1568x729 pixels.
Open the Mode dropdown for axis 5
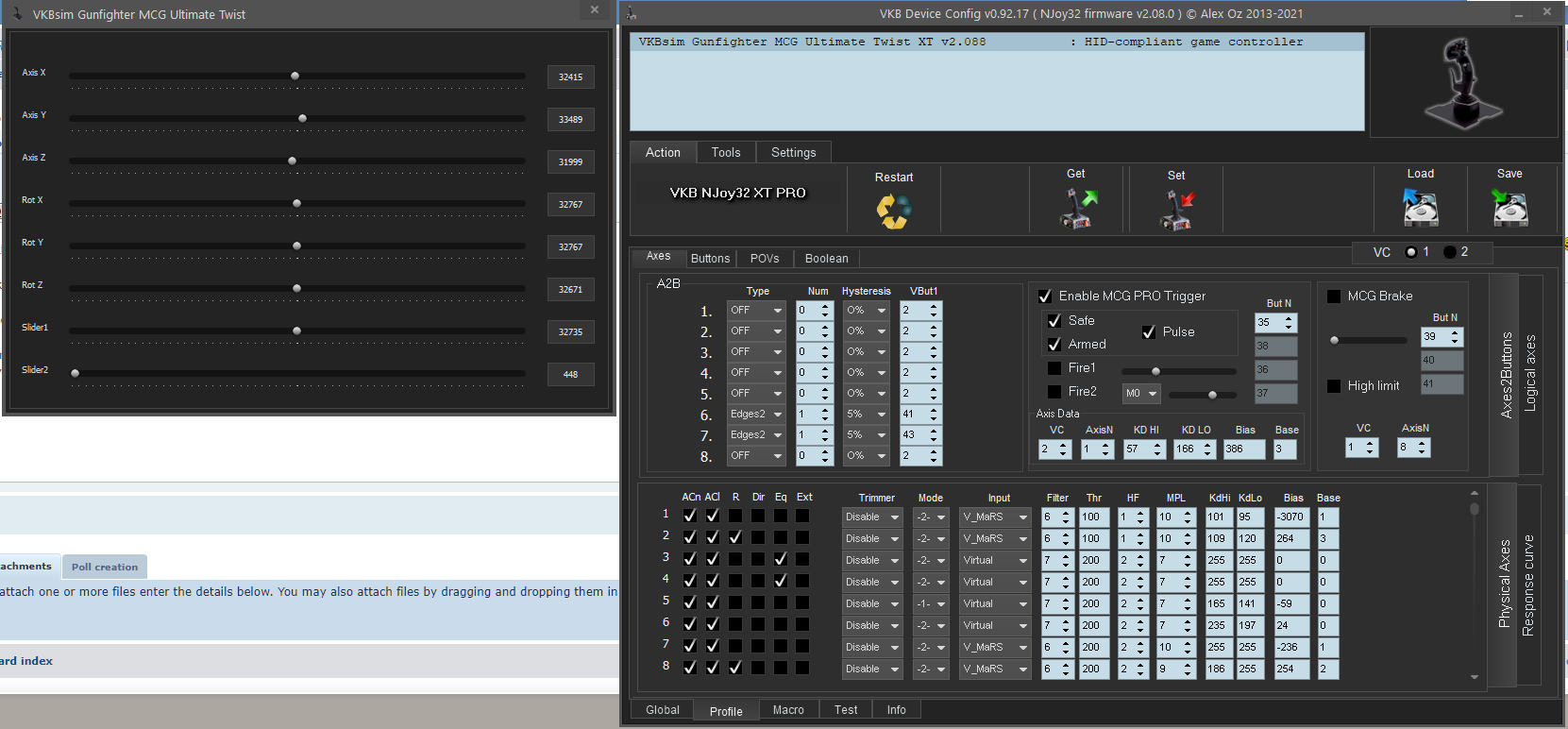tap(930, 604)
